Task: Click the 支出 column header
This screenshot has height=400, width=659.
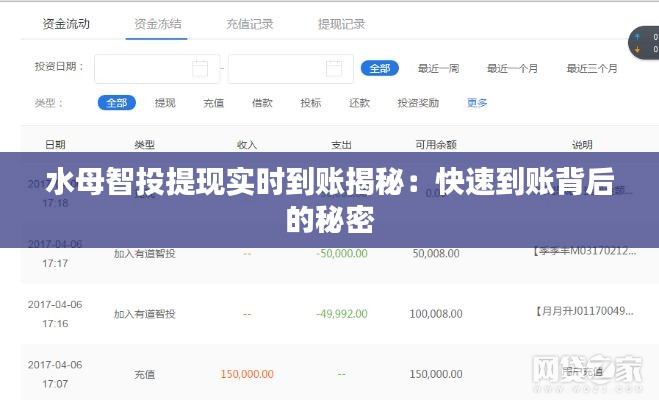Action: coord(341,145)
